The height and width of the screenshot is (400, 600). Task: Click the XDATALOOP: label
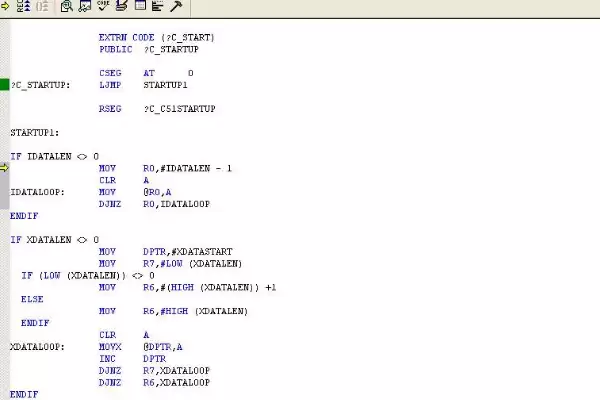[38, 347]
